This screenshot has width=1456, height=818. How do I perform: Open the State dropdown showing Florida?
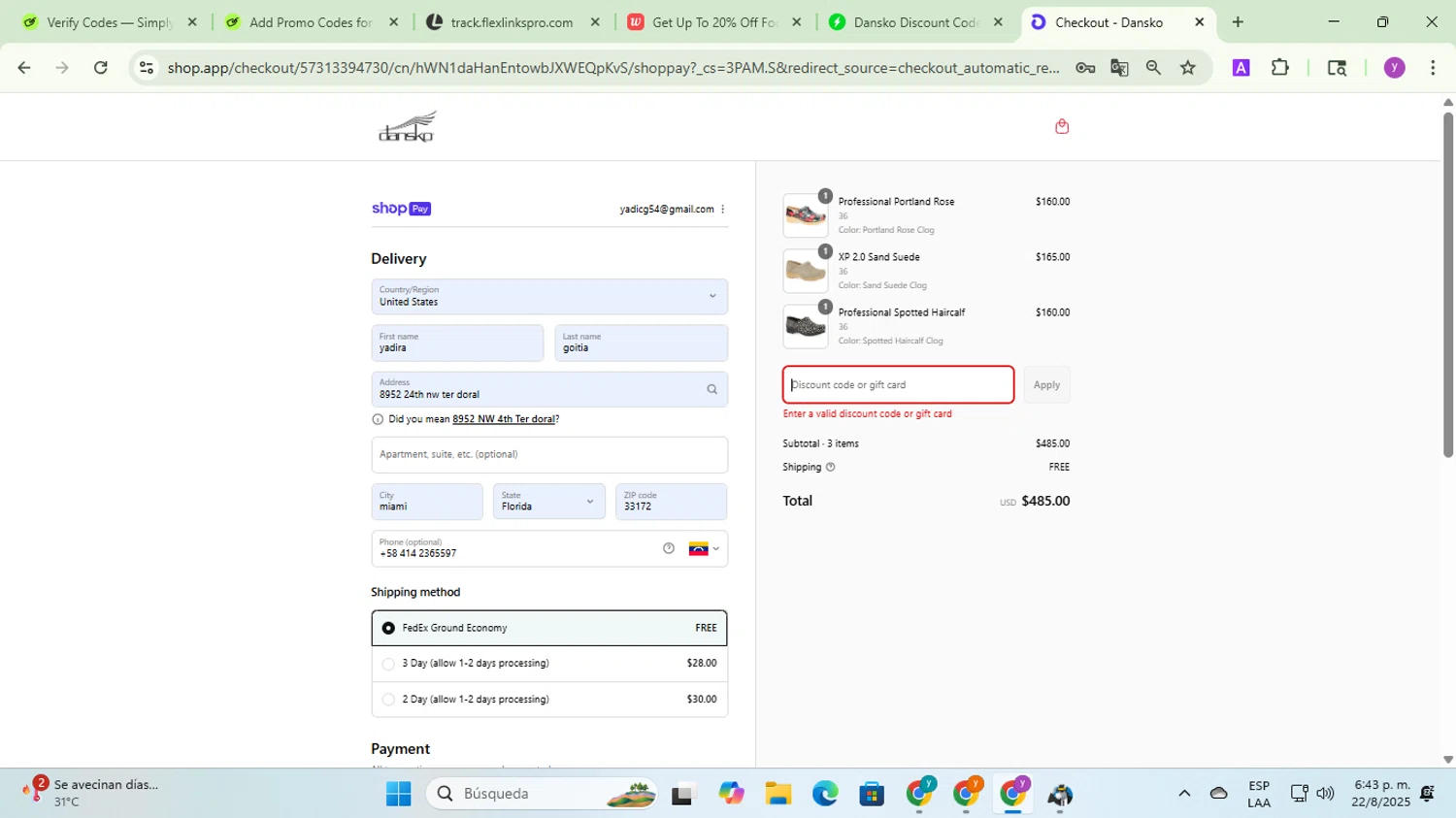pyautogui.click(x=549, y=502)
